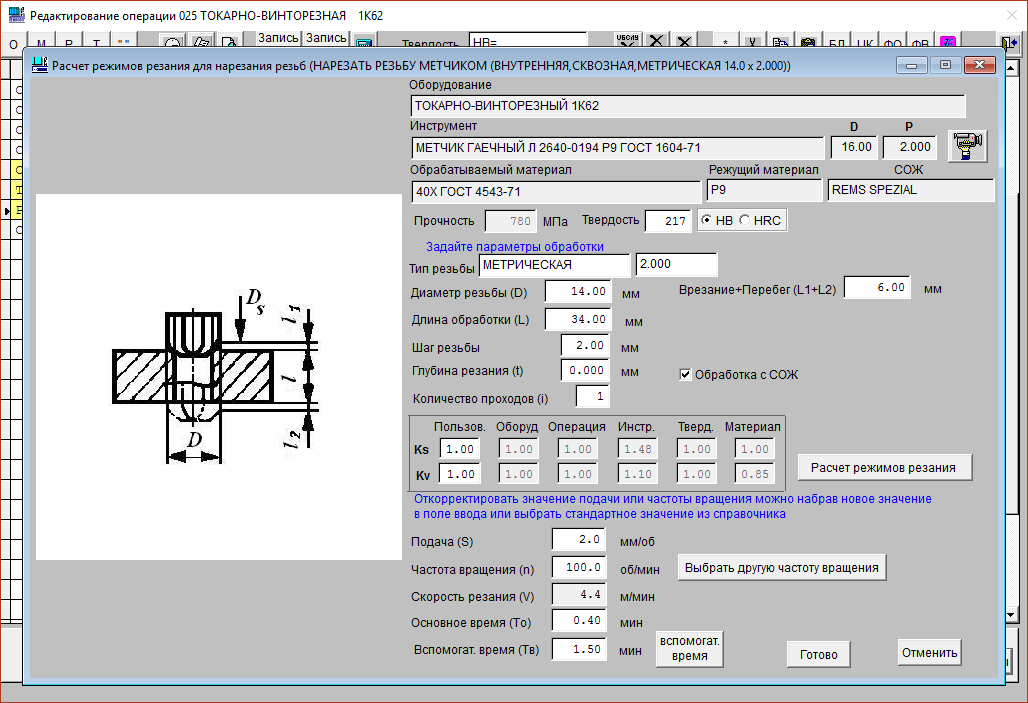This screenshot has height=703, width=1028.
Task: Cancel the dialog with Отменить
Action: click(x=930, y=653)
